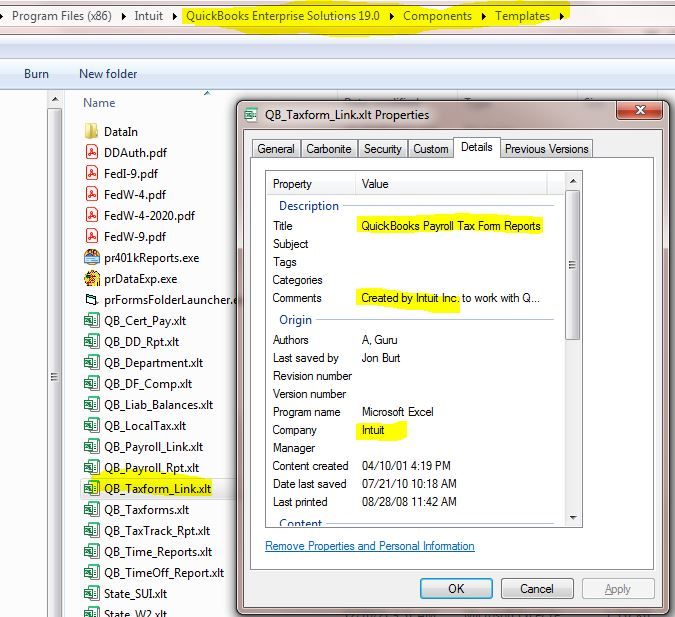Click Remove Properties and Personal Information link
This screenshot has height=617, width=675.
pos(370,546)
